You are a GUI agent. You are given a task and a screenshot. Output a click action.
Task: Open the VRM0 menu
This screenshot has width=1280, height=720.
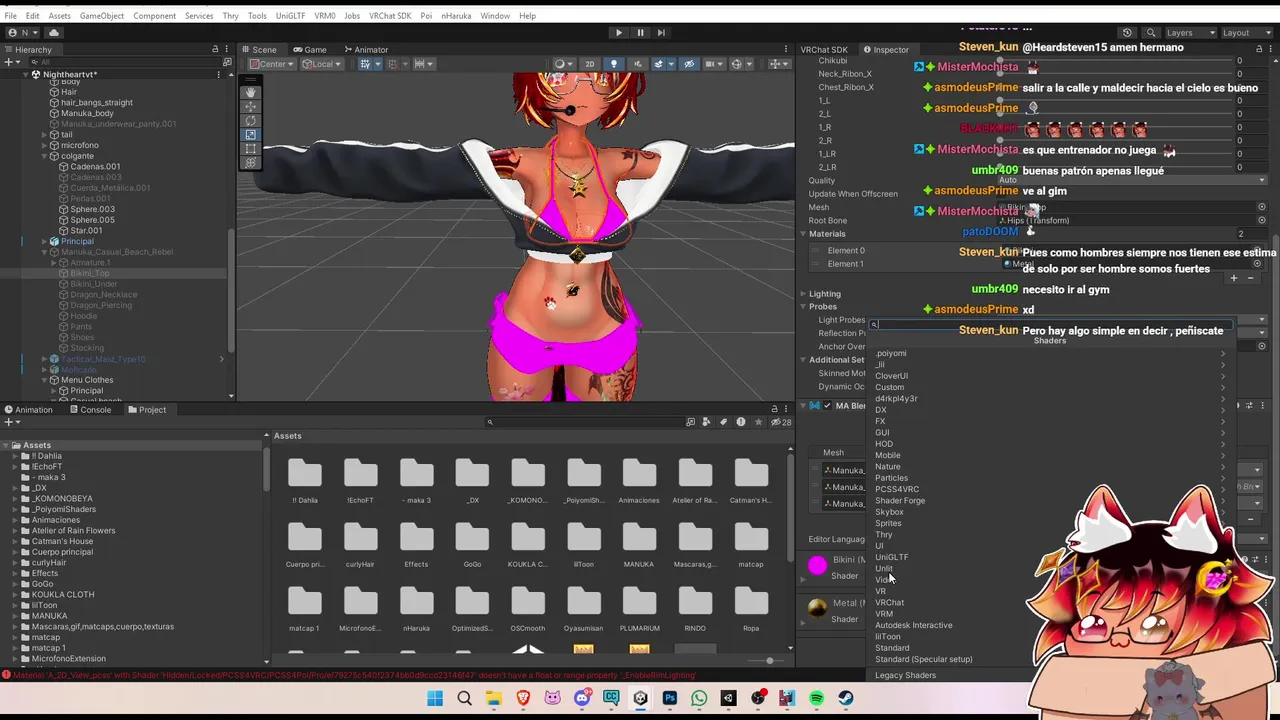click(324, 16)
